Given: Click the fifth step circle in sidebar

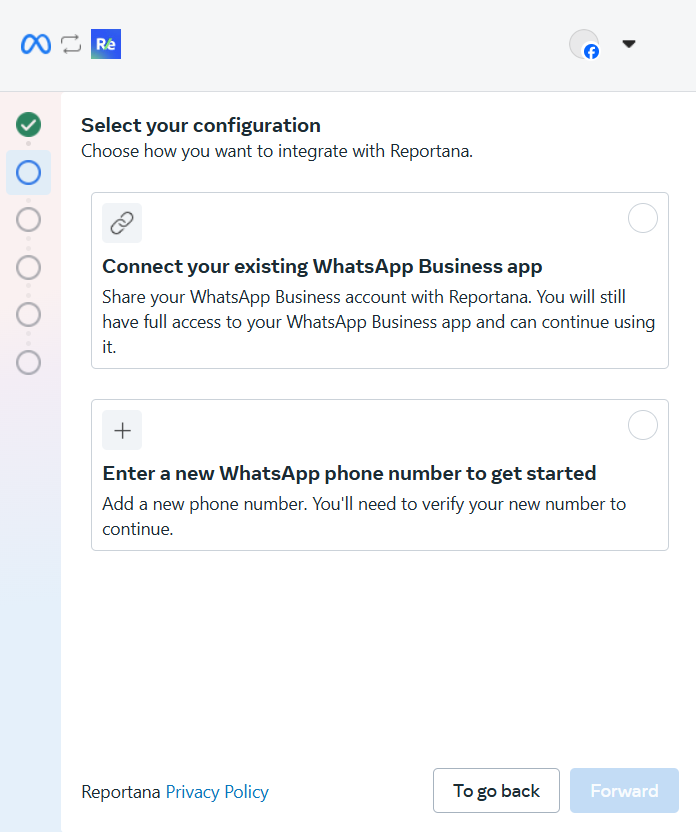Looking at the screenshot, I should coord(29,314).
